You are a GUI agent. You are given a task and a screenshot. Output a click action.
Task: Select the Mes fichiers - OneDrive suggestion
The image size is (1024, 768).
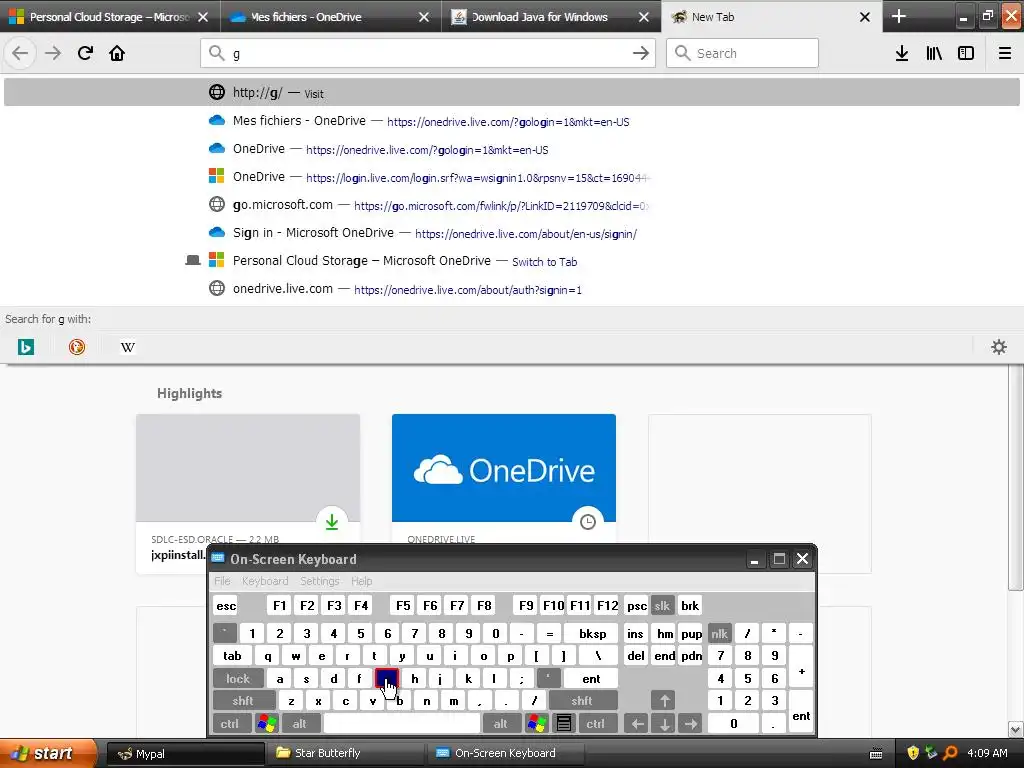coord(512,121)
